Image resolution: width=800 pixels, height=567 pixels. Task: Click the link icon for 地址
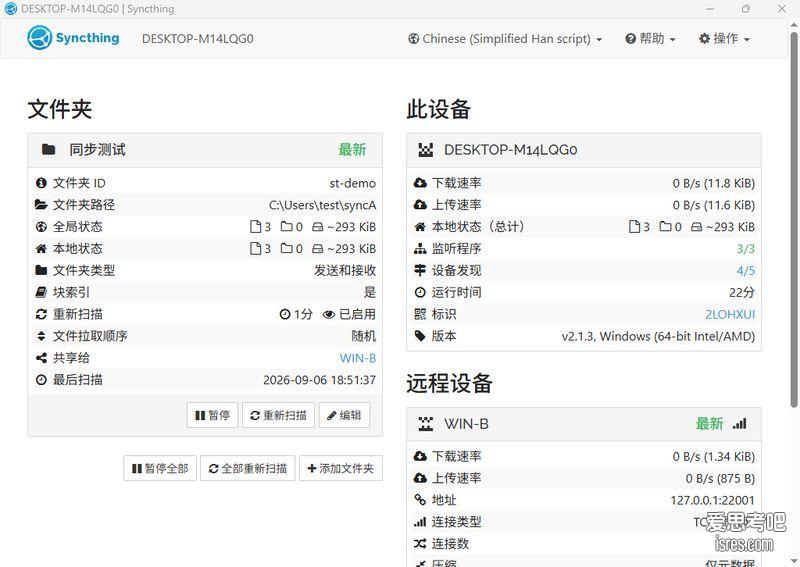tap(420, 500)
